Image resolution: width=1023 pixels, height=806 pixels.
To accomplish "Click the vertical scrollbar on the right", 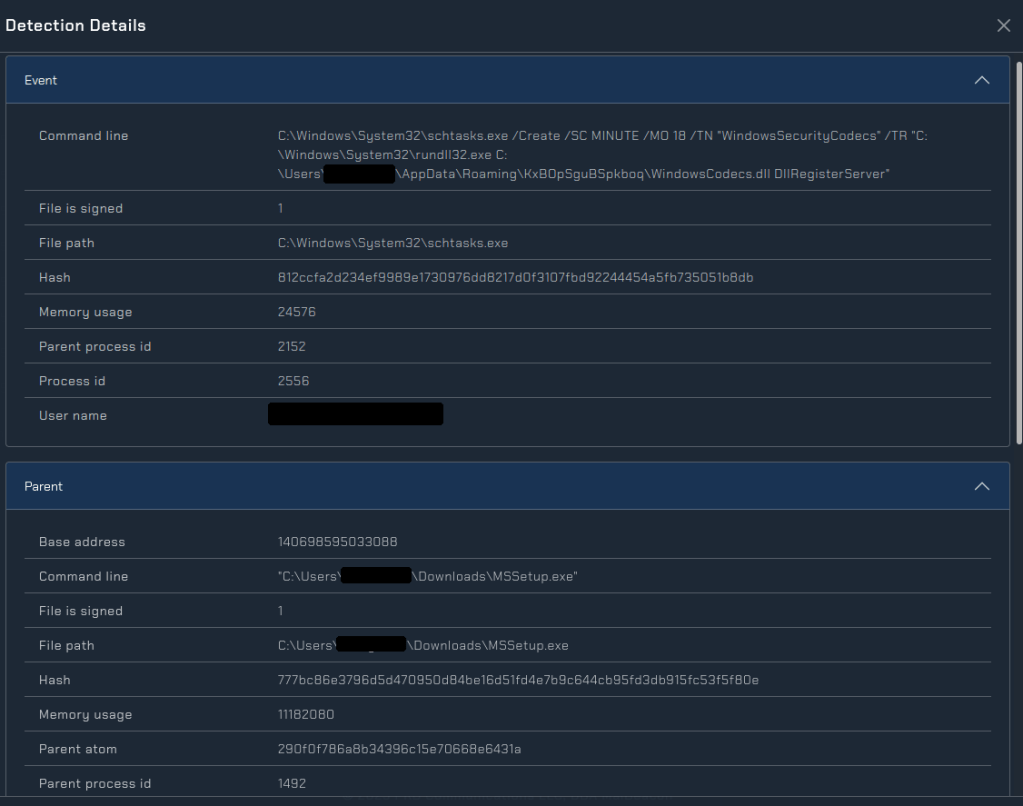I will coord(1018,250).
